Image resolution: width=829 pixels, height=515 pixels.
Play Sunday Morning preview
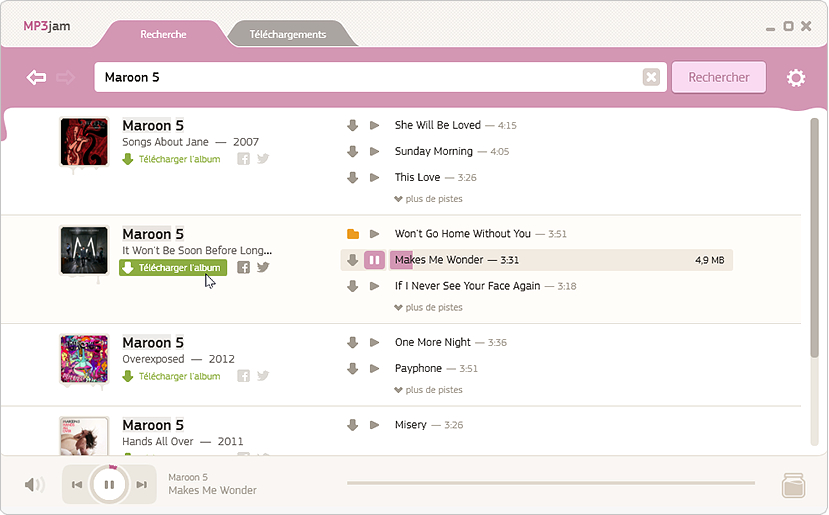click(x=374, y=151)
